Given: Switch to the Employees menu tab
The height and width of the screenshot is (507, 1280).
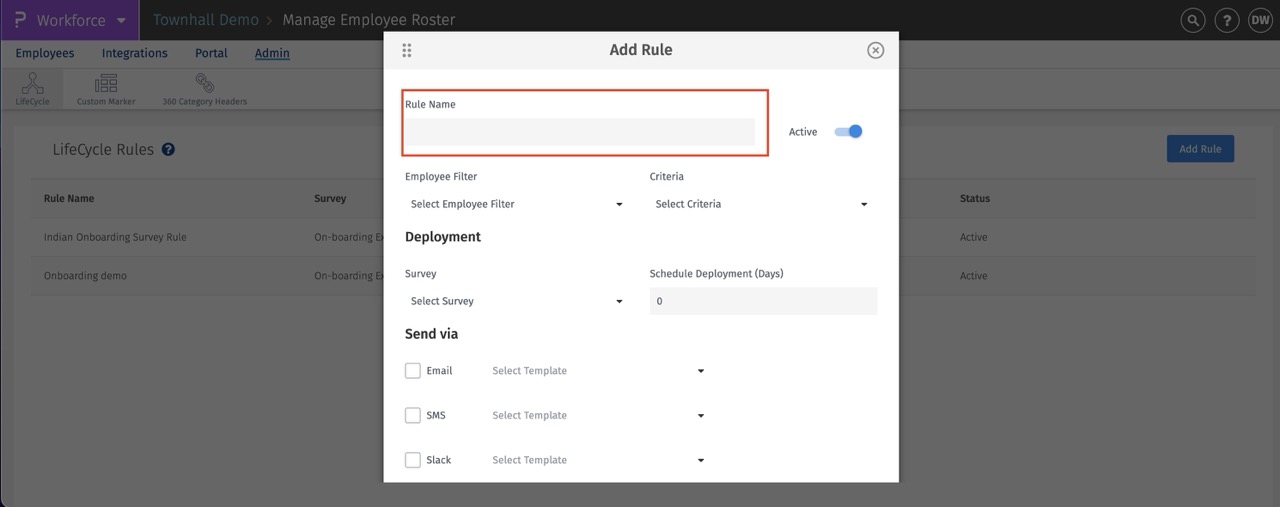Looking at the screenshot, I should tap(44, 53).
